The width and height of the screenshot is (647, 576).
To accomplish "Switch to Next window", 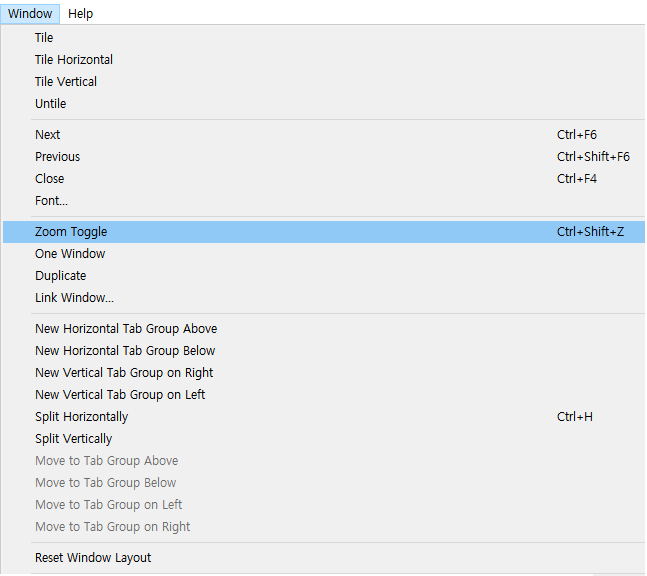I will point(324,135).
